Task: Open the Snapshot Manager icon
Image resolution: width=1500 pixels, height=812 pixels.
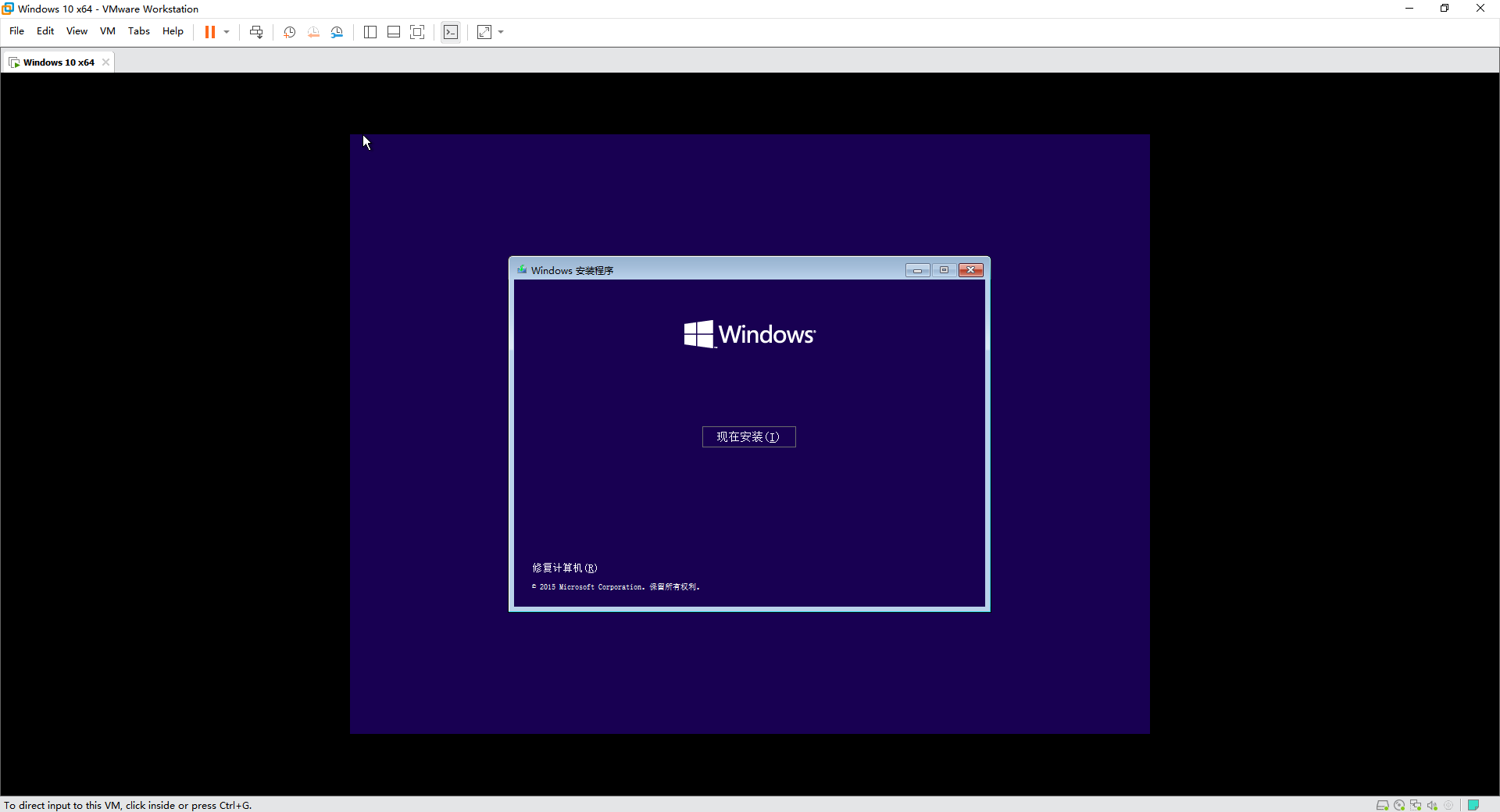Action: pos(337,32)
